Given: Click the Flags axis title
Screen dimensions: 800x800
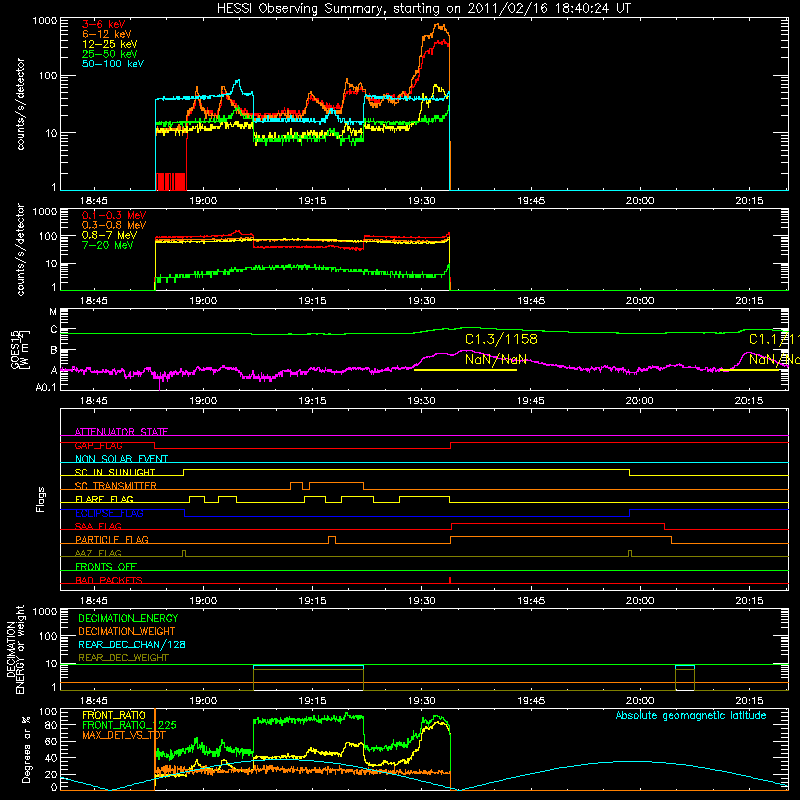Looking at the screenshot, I should coord(41,499).
